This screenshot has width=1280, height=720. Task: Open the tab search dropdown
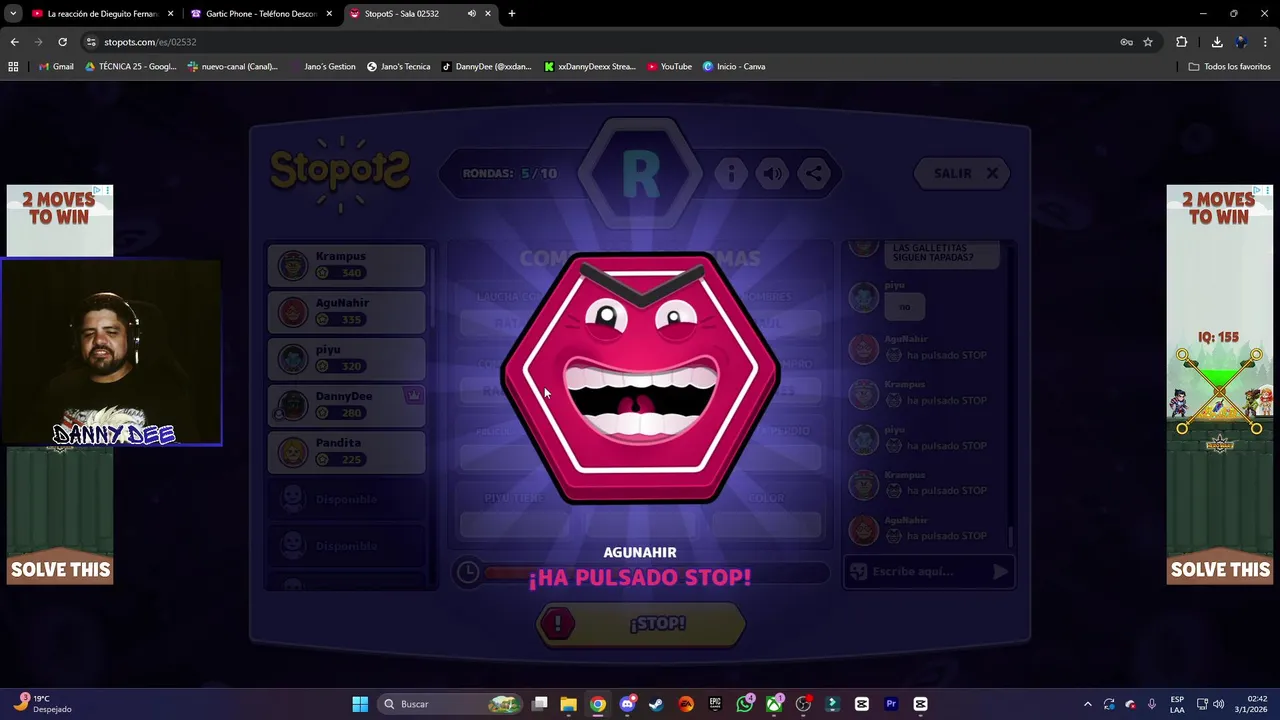pos(14,14)
